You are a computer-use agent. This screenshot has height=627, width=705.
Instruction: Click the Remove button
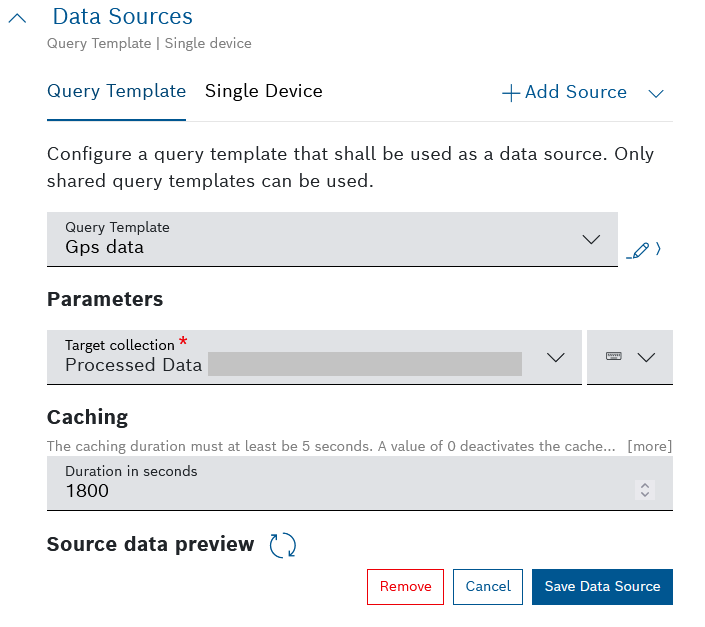[405, 587]
